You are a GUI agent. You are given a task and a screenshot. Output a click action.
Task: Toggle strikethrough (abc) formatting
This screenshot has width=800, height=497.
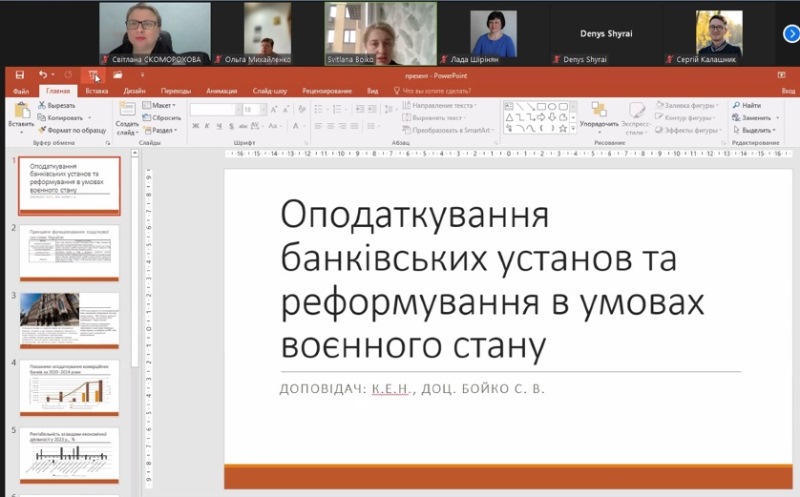coord(243,126)
